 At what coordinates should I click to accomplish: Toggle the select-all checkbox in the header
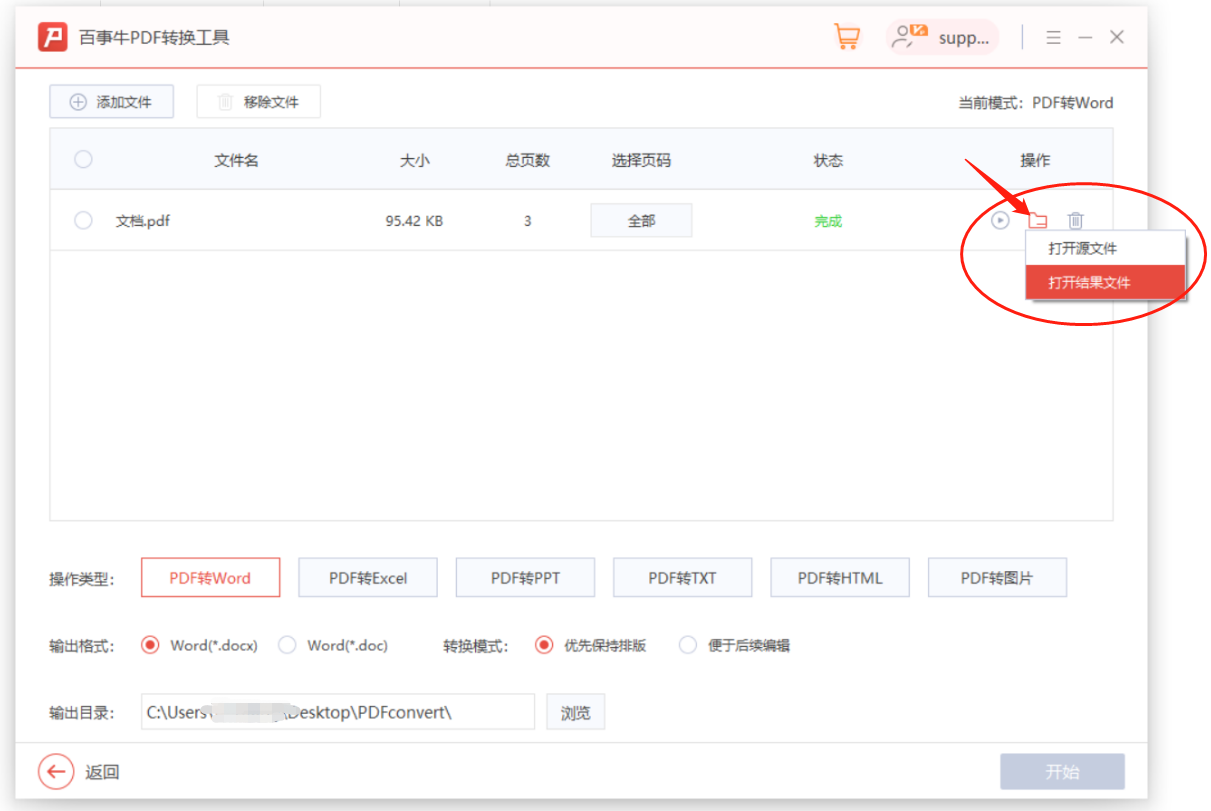click(x=83, y=159)
